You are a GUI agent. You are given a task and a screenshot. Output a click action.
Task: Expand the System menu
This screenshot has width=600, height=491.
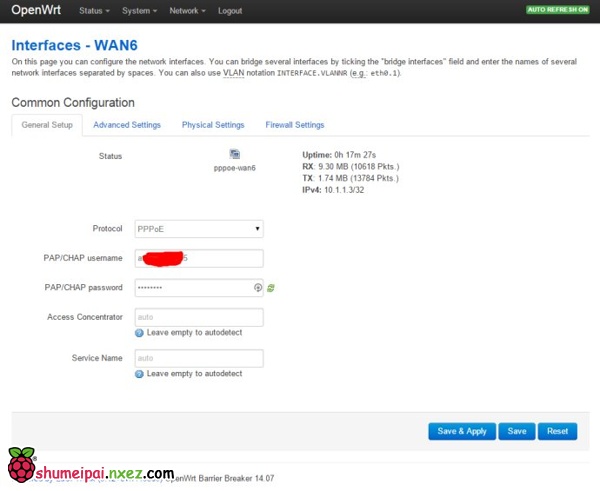[x=139, y=11]
